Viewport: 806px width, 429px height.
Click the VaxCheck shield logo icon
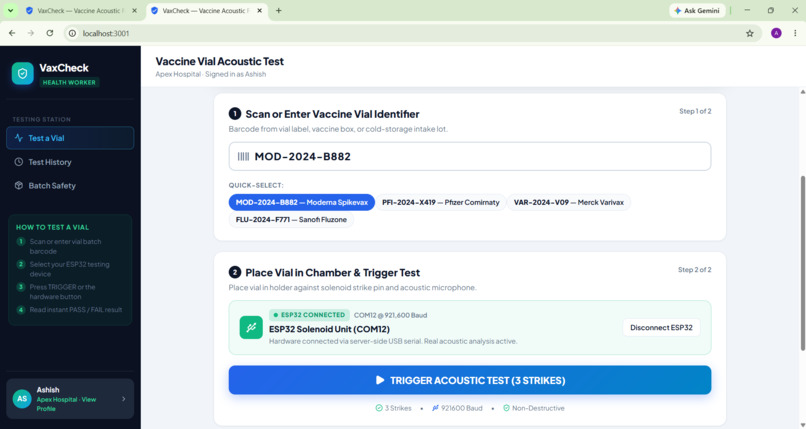(x=23, y=74)
